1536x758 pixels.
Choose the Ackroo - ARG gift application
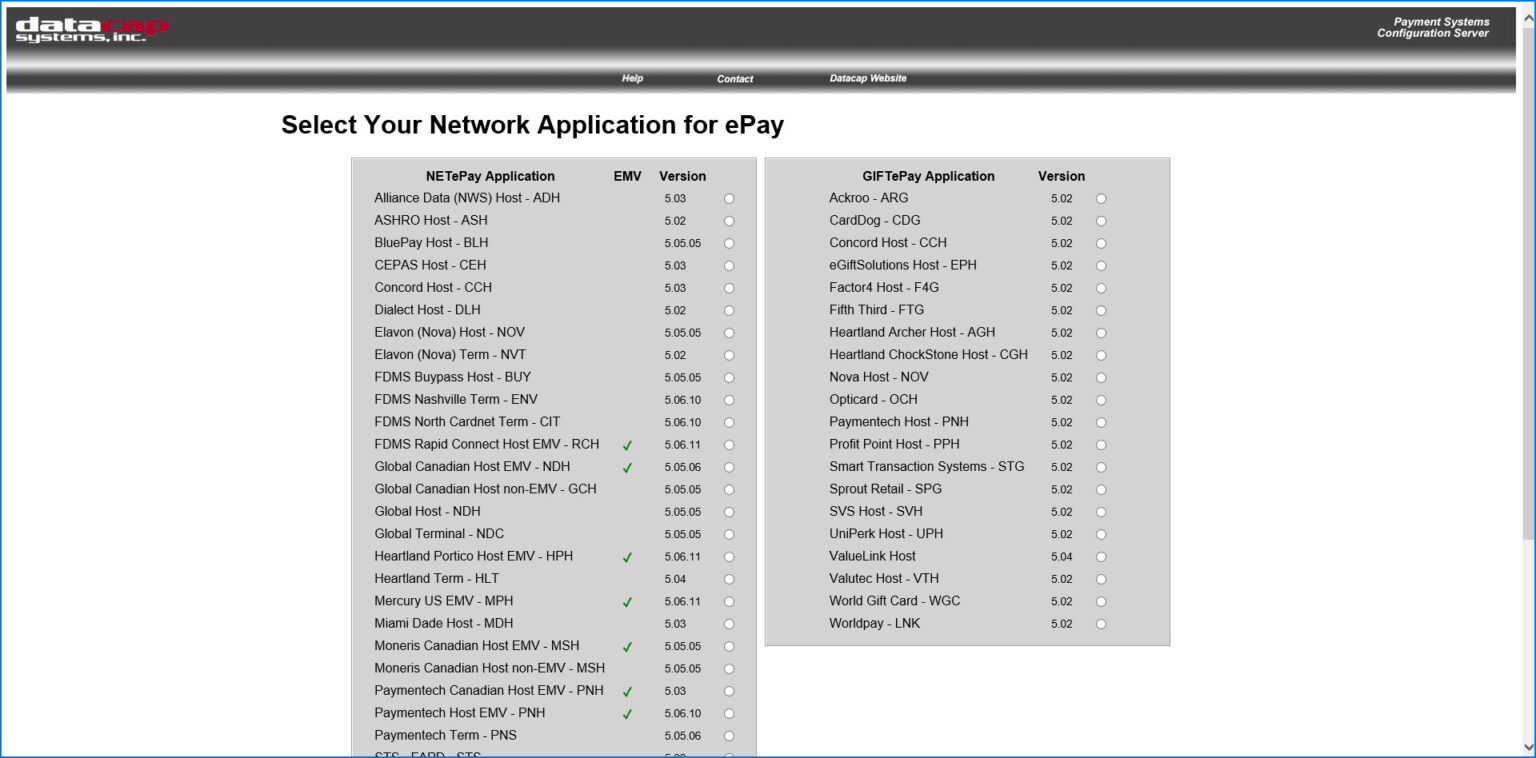(x=1101, y=199)
